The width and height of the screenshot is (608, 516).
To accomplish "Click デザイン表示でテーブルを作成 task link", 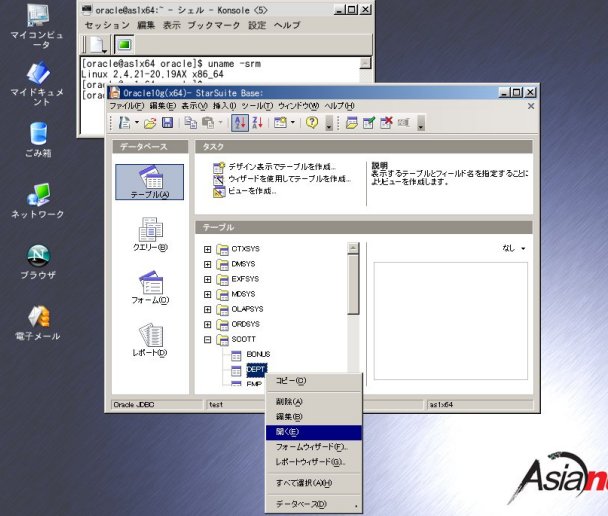I will 282,167.
